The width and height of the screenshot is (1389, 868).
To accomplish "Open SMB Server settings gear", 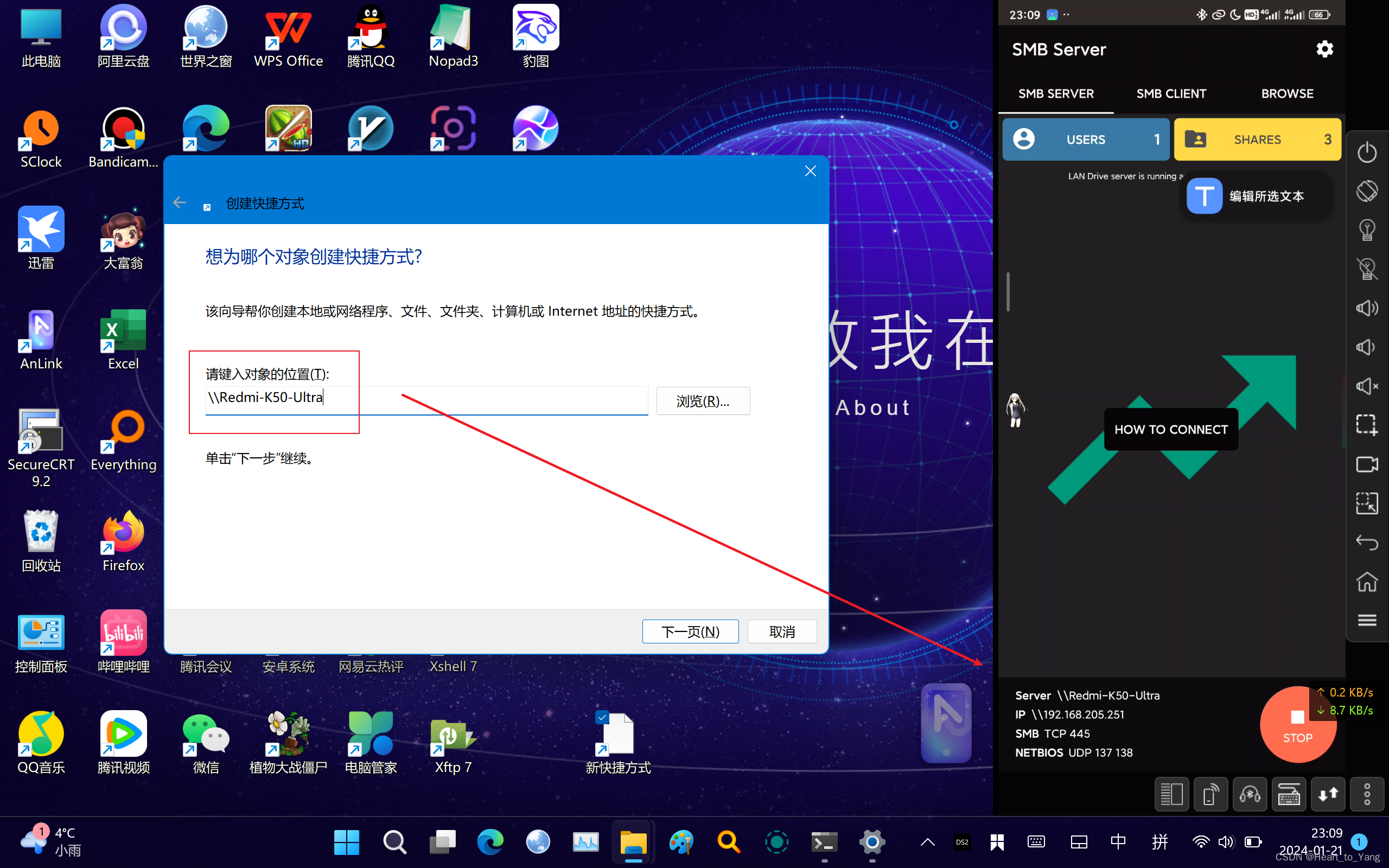I will pos(1324,49).
